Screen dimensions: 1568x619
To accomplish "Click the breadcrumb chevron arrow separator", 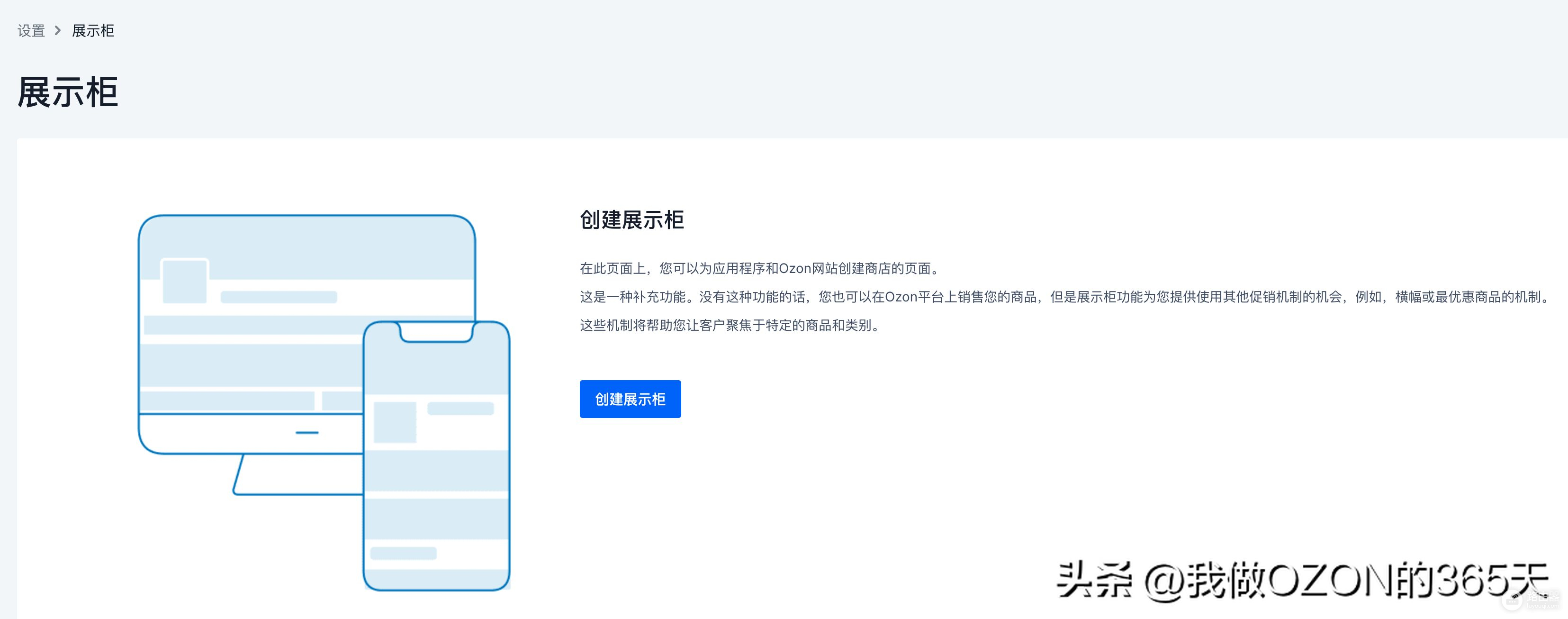I will pos(58,30).
